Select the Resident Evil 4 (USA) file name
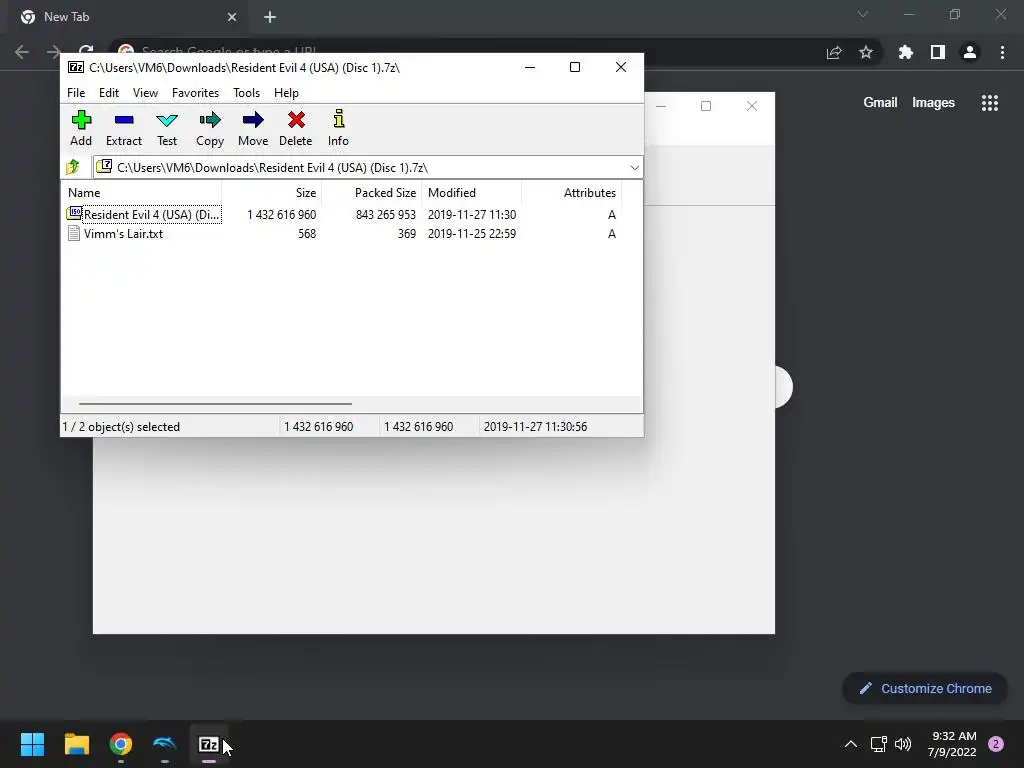The width and height of the screenshot is (1024, 768). point(152,215)
